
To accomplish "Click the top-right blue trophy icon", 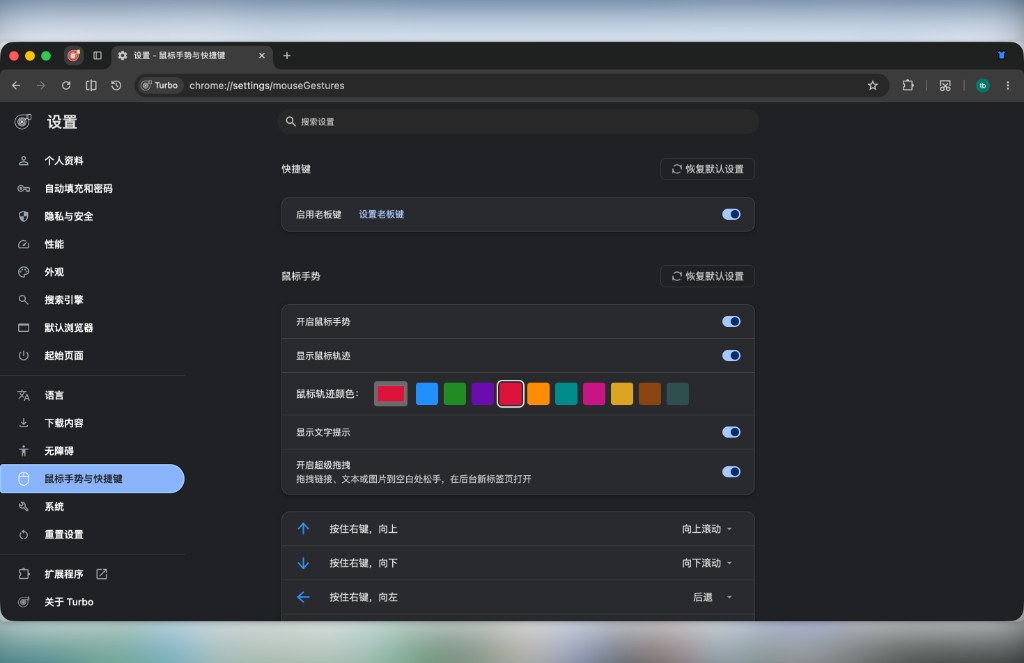I will click(1001, 56).
